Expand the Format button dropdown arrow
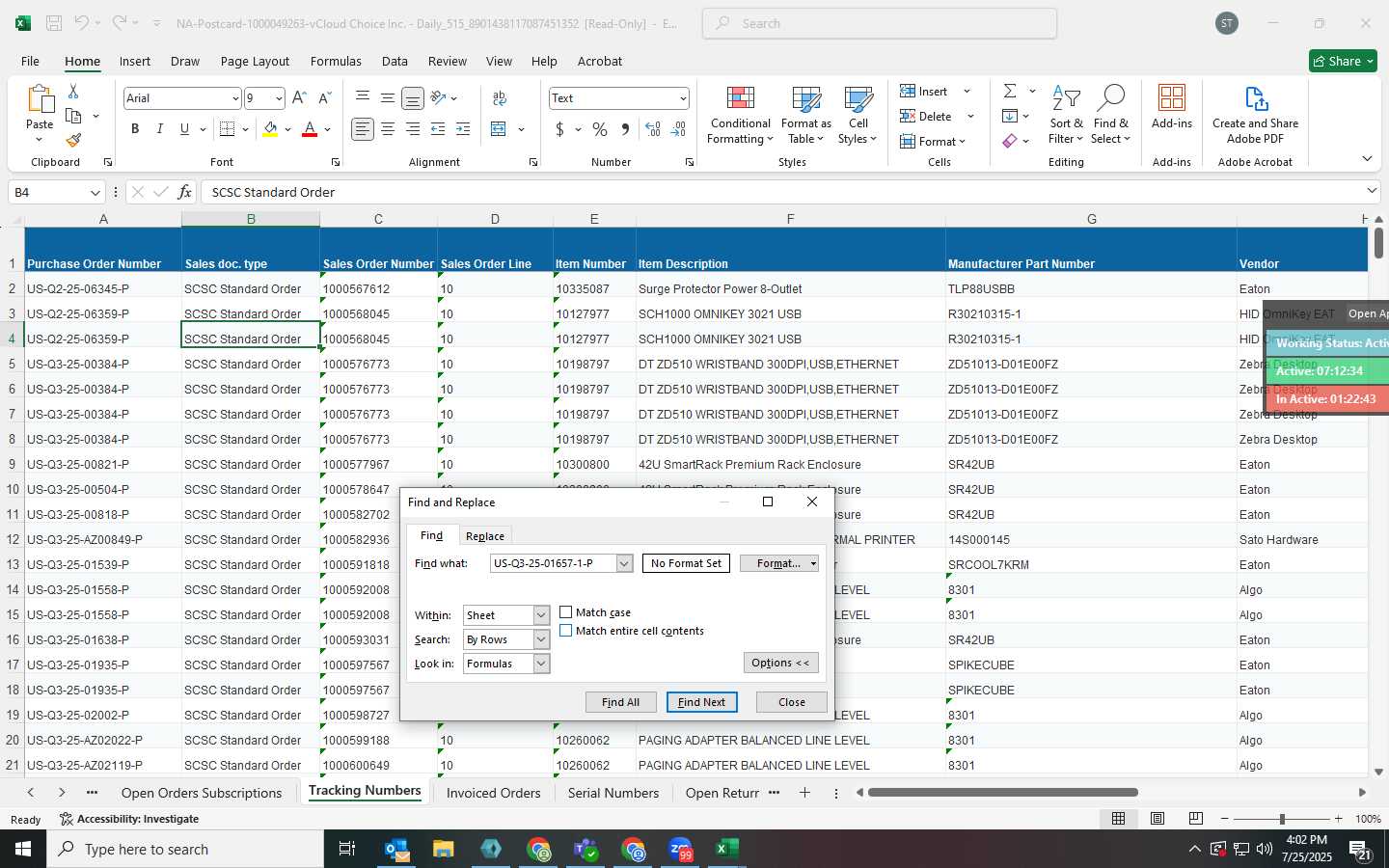The width and height of the screenshot is (1389, 868). 813,563
